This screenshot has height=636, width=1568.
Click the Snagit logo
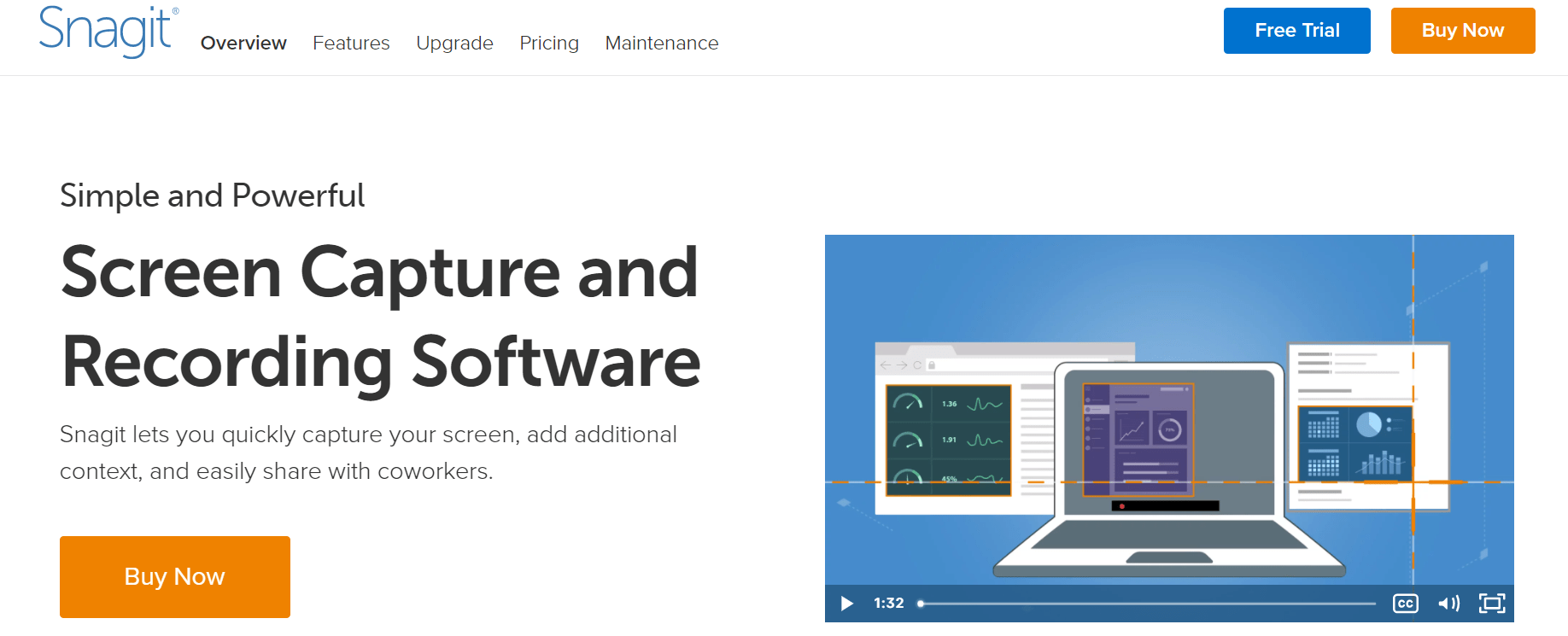click(108, 32)
